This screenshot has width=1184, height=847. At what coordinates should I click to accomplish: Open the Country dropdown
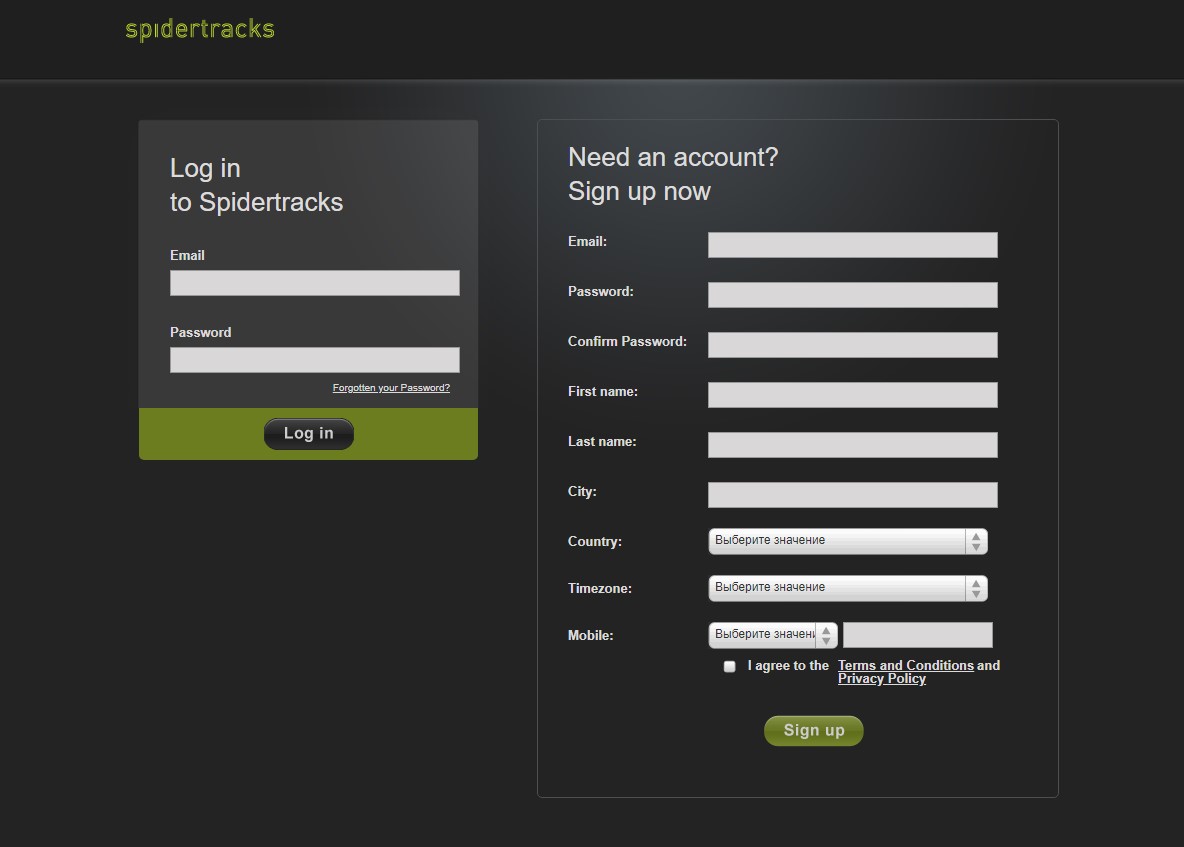pyautogui.click(x=848, y=541)
